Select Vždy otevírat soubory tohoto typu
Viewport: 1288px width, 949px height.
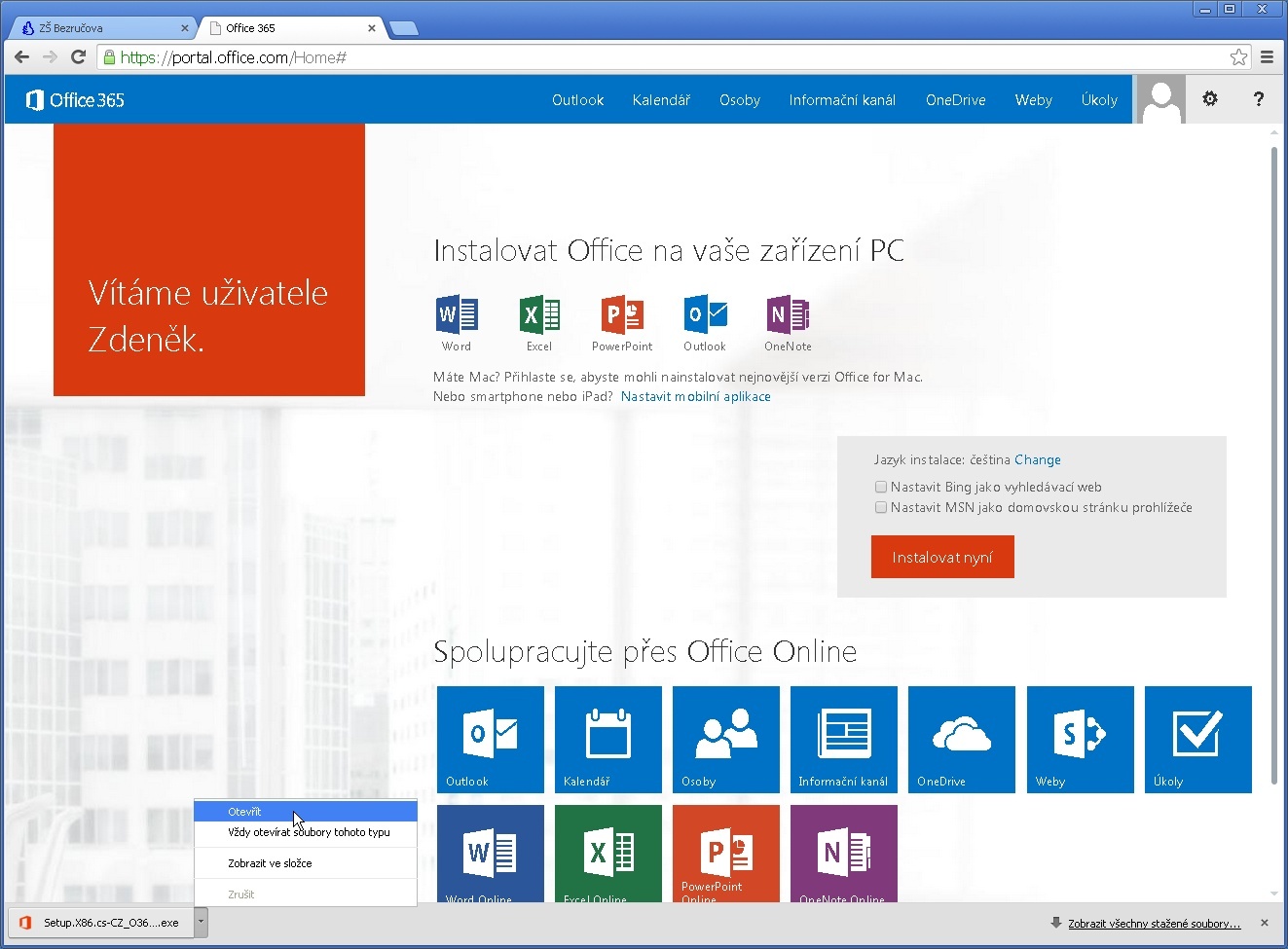[306, 832]
